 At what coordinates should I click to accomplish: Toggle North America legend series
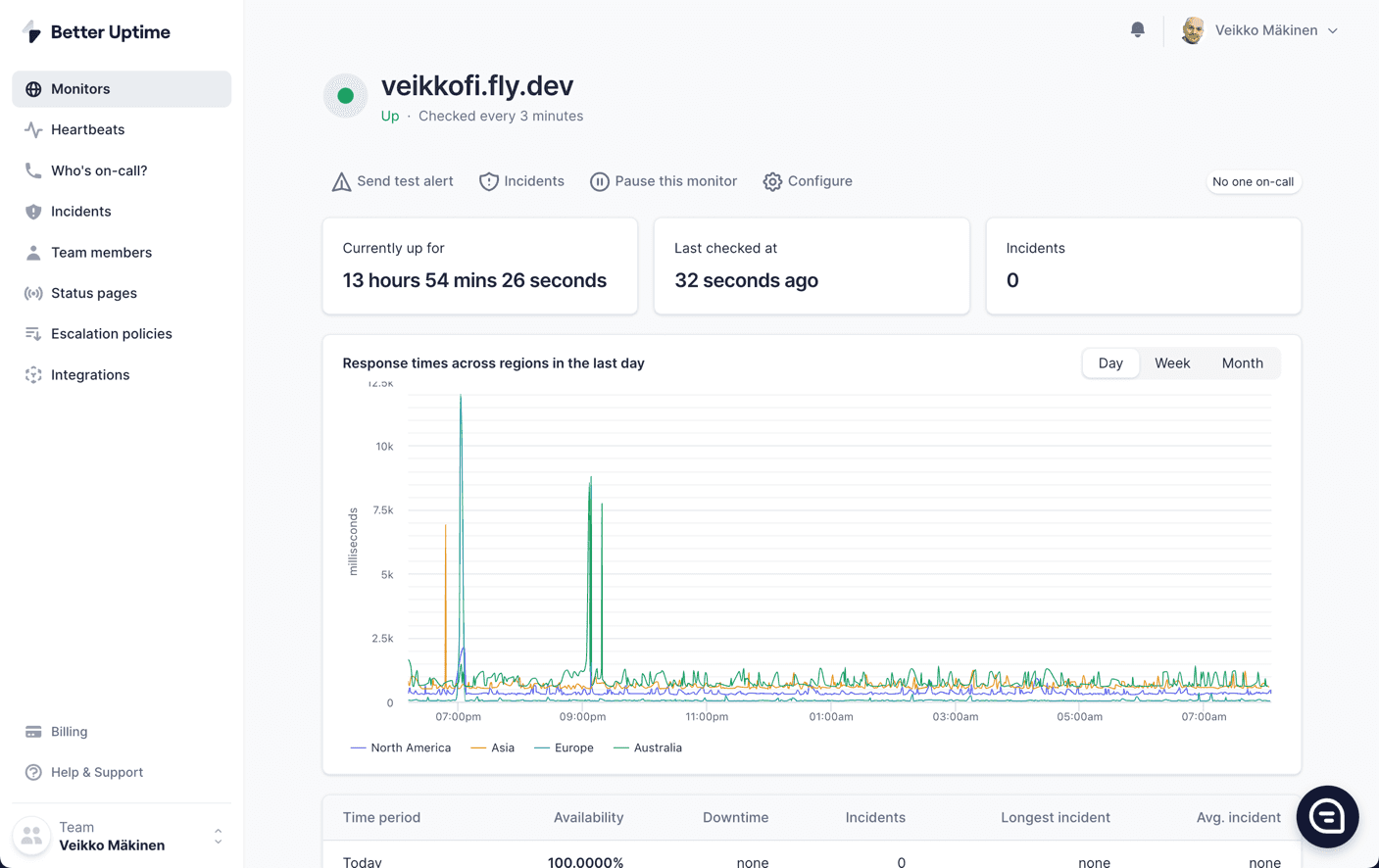click(400, 748)
